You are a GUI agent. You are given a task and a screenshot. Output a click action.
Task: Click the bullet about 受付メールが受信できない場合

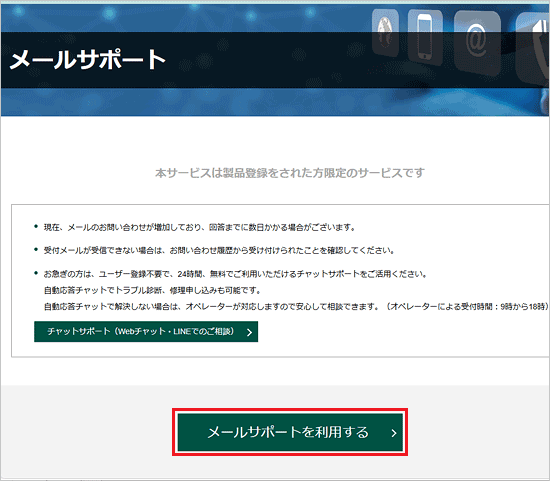coord(219,250)
